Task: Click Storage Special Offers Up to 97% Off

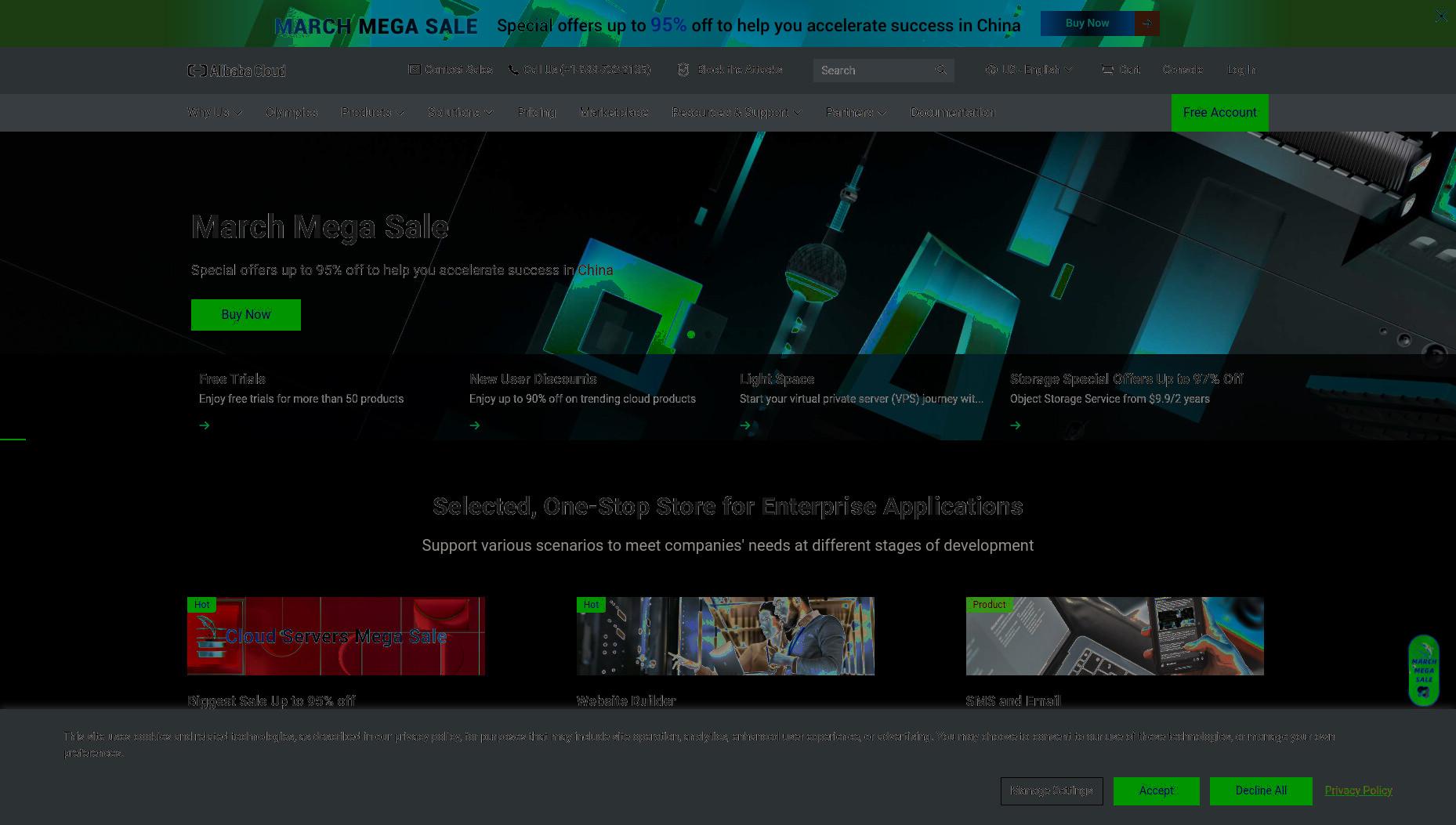Action: coord(1127,379)
